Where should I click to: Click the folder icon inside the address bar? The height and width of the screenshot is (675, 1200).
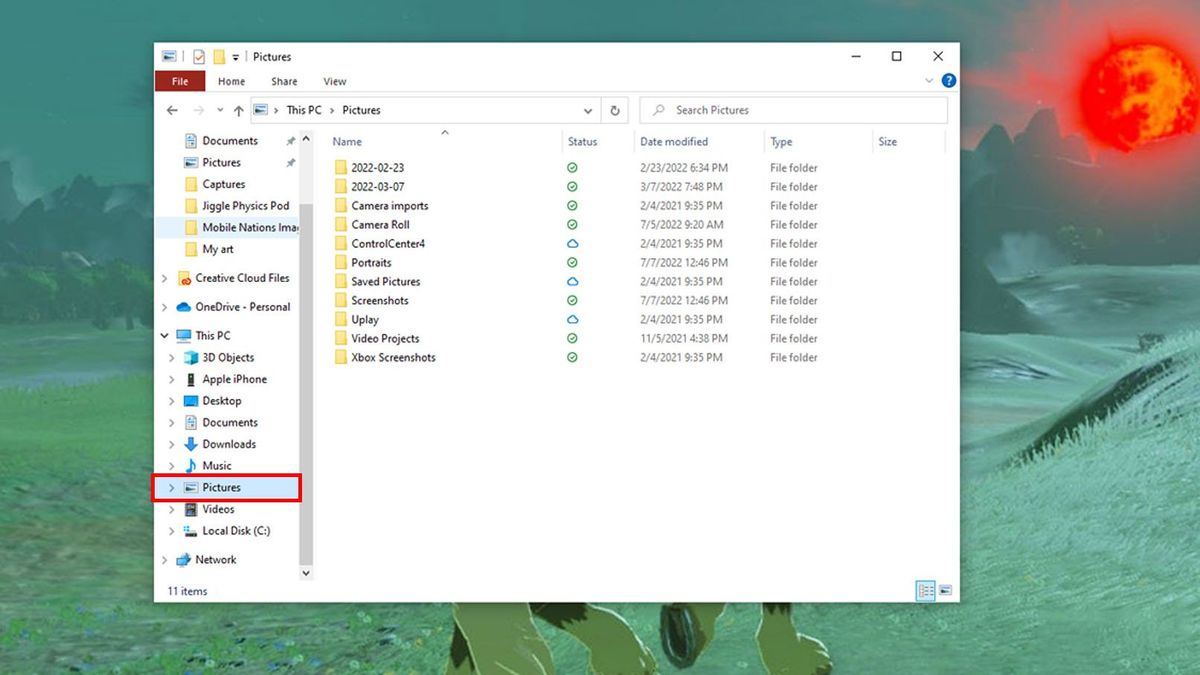point(261,110)
